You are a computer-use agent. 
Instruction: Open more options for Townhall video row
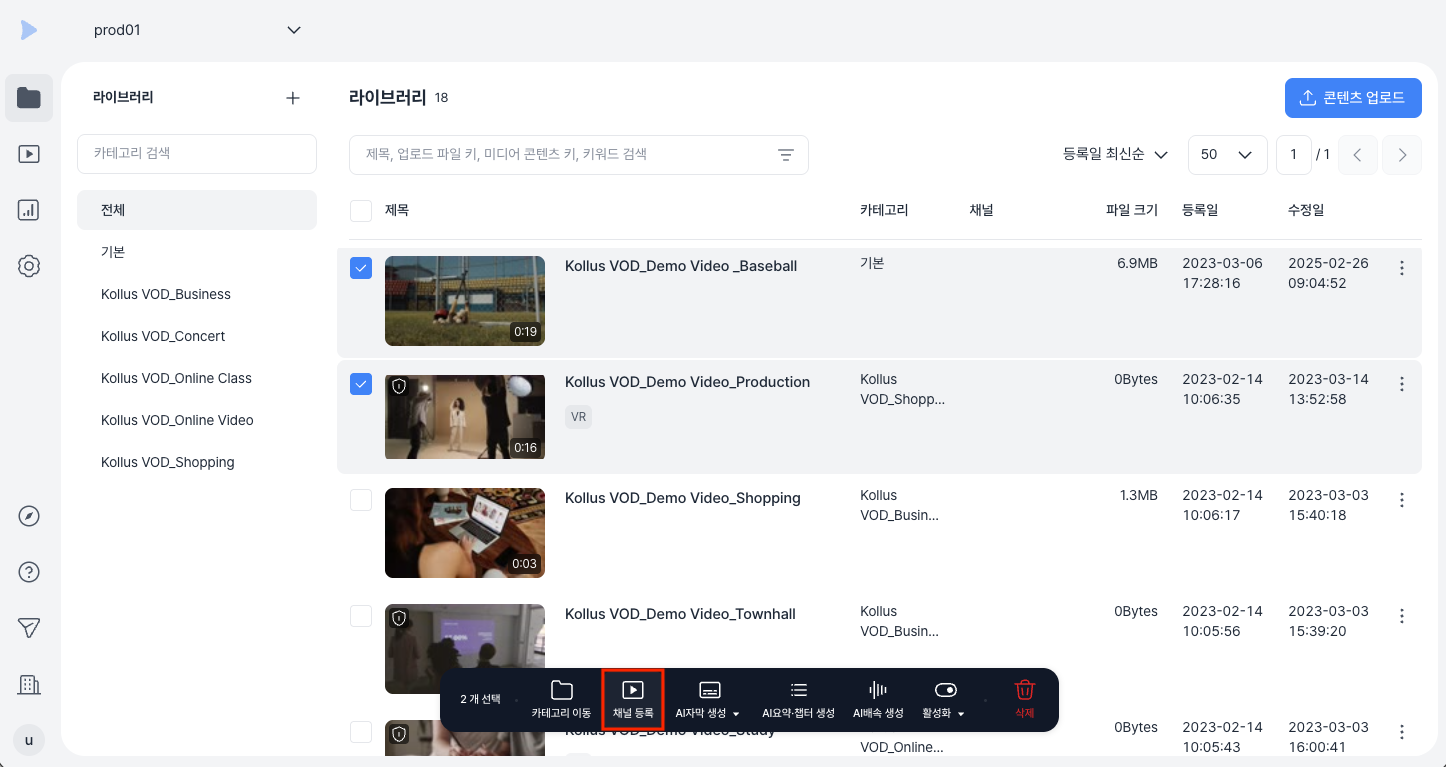tap(1402, 616)
